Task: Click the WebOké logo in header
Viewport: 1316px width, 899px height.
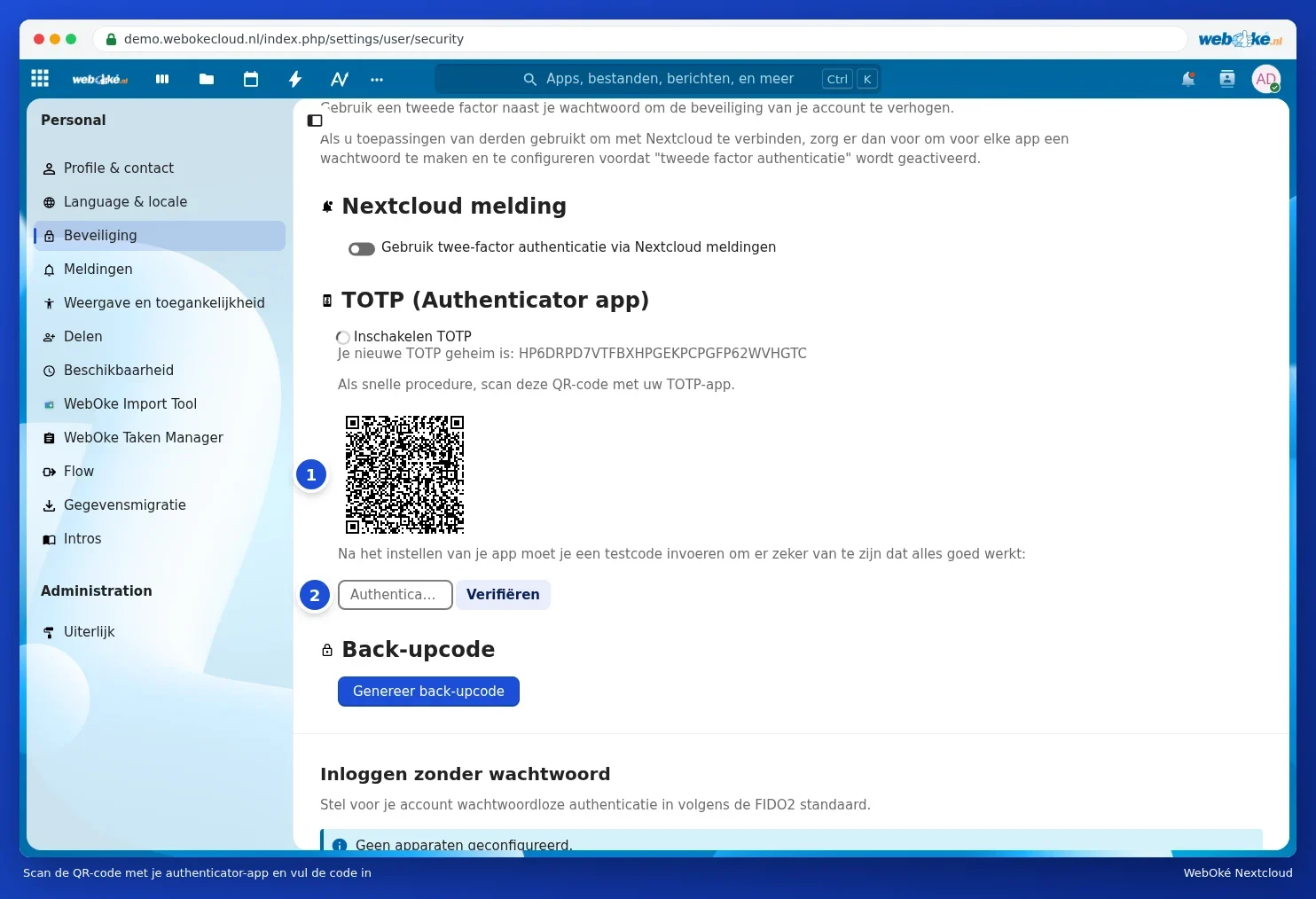Action: pos(100,79)
